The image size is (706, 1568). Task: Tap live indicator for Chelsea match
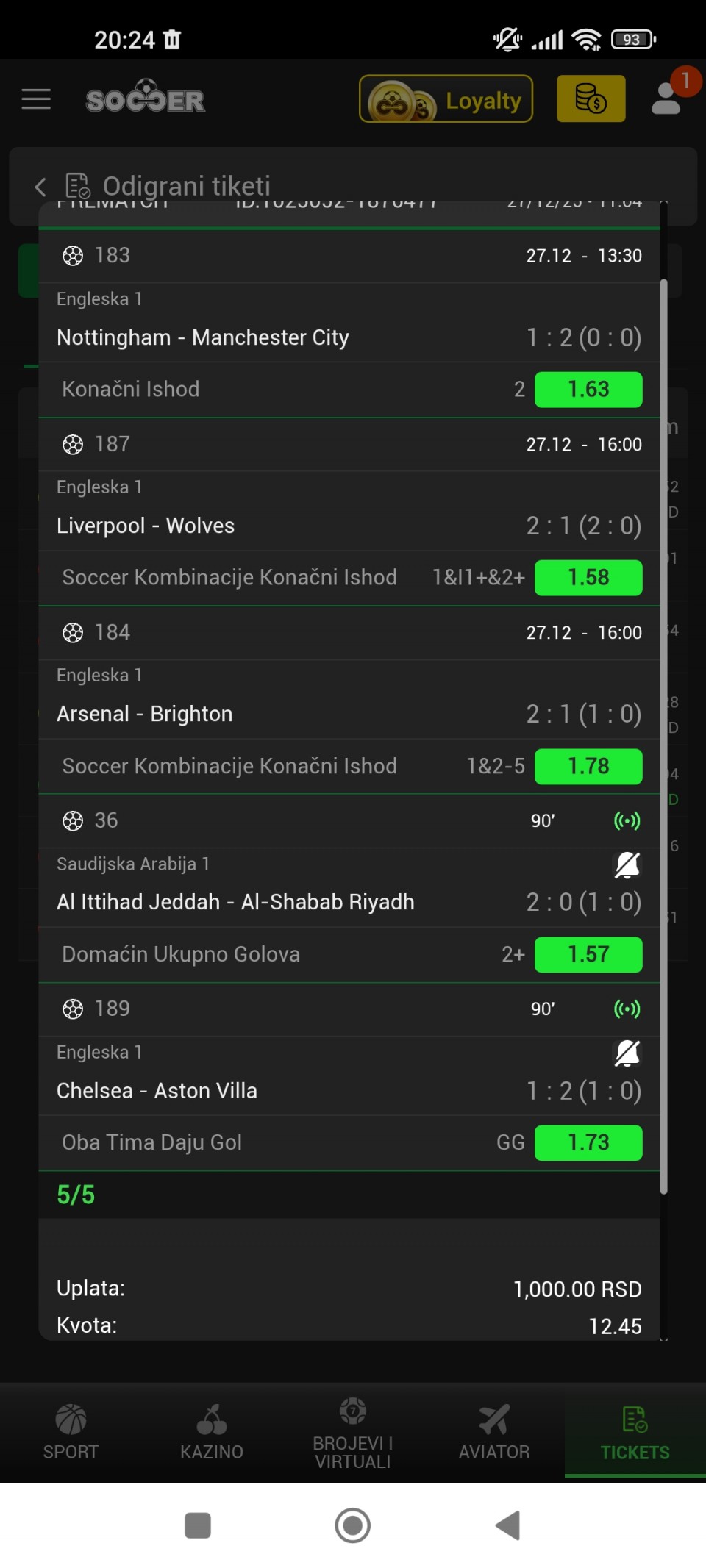[627, 1009]
